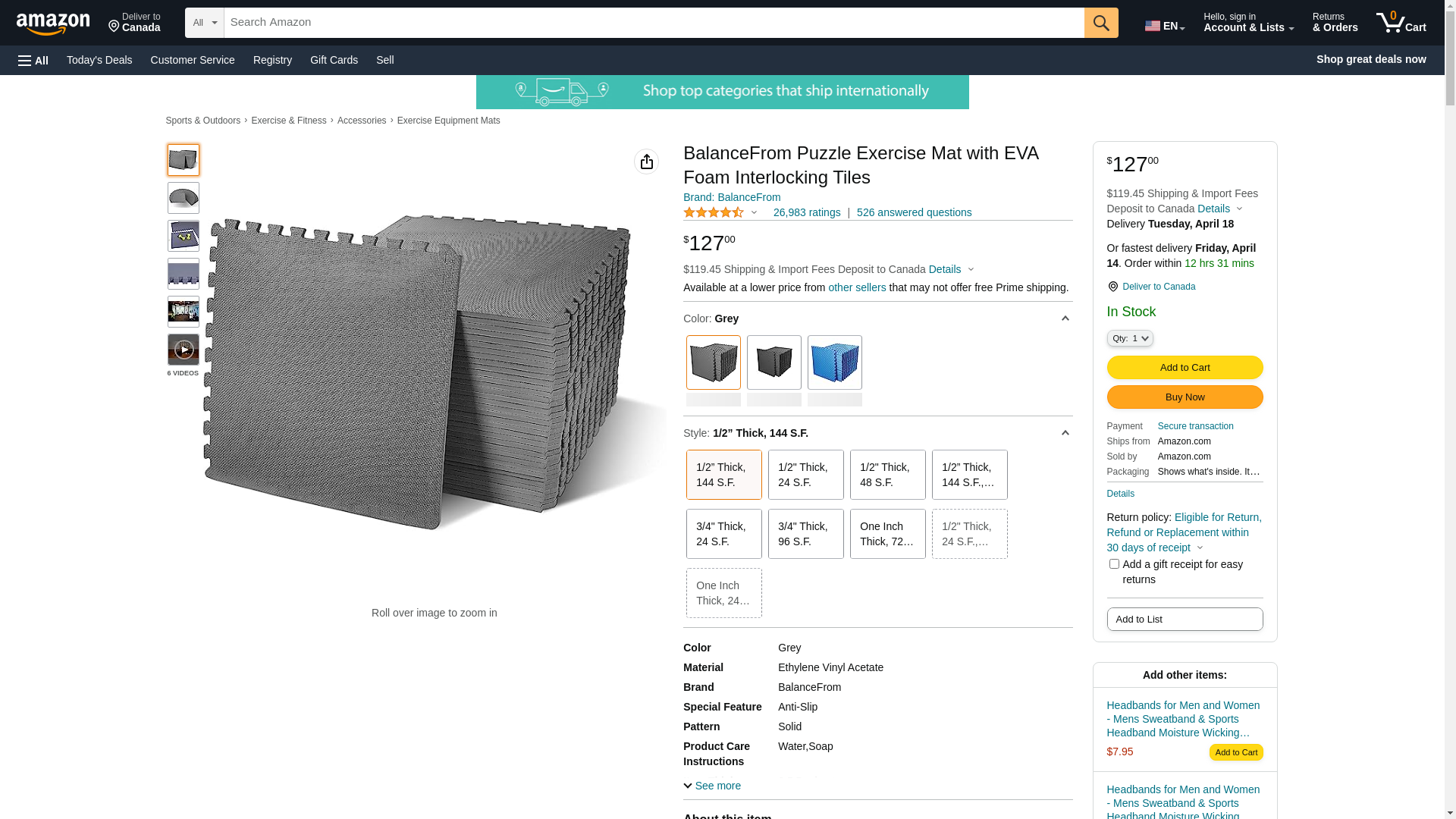Click the search magnifier button
Screen dimensions: 1456x819
1100,23
